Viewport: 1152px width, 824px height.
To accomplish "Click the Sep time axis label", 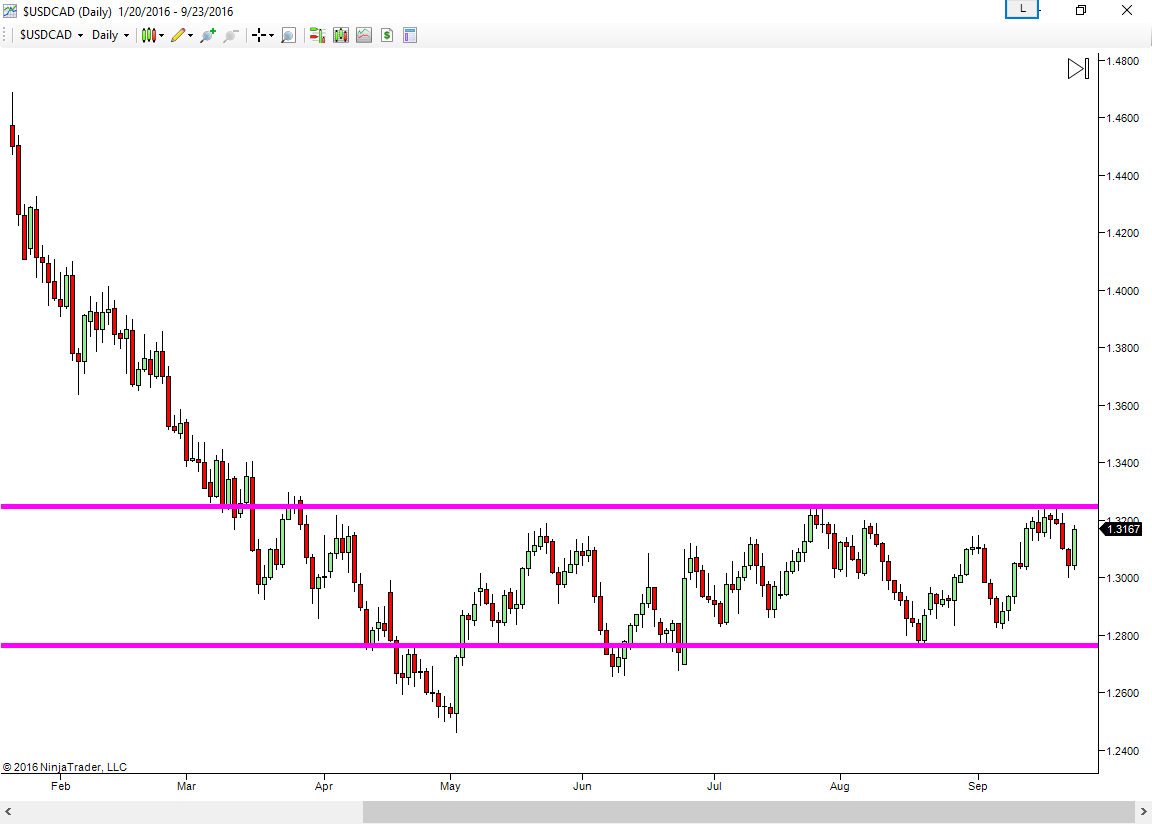I will (x=978, y=786).
